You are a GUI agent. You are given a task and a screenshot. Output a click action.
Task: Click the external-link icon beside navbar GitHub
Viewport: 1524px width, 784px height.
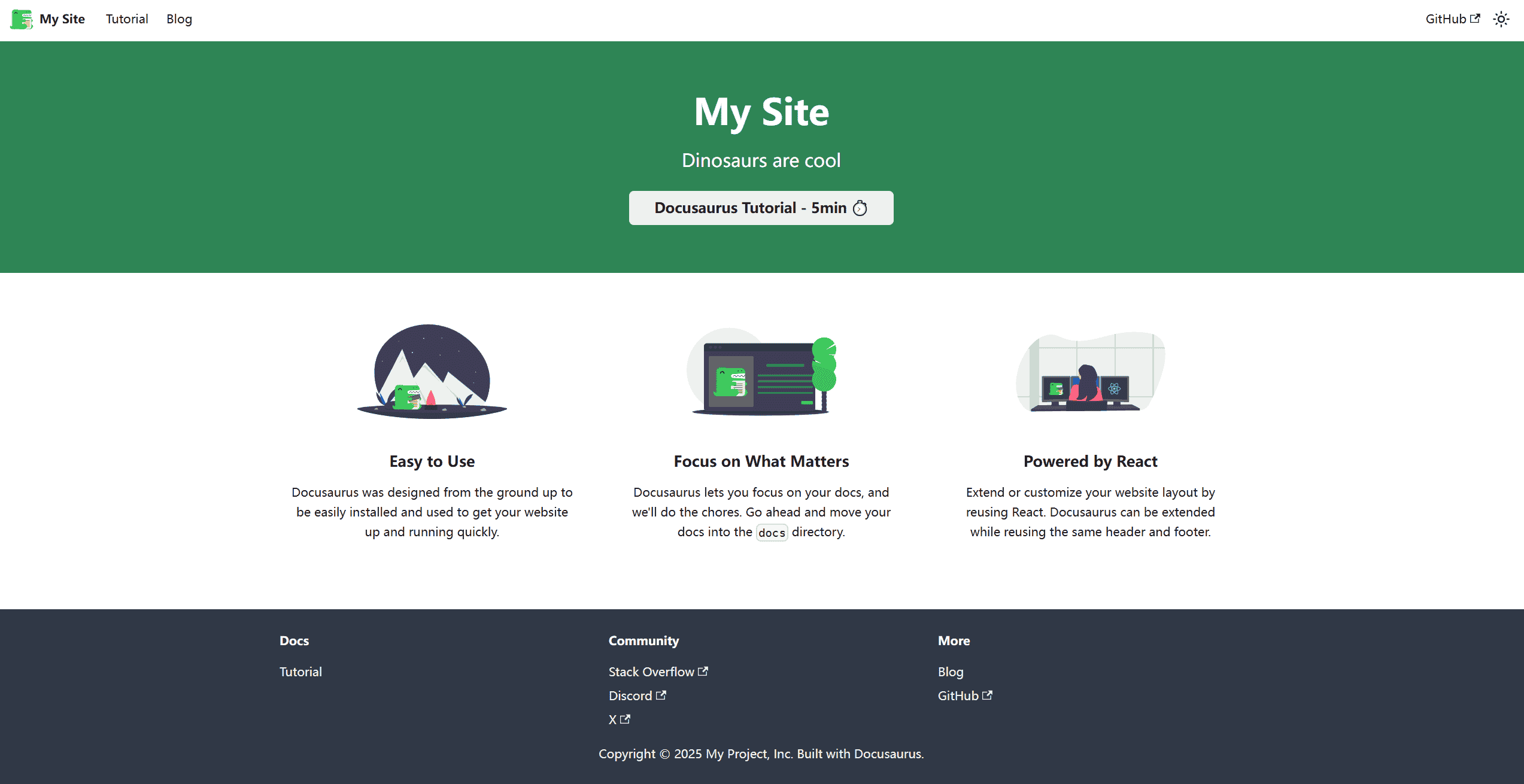(1476, 17)
